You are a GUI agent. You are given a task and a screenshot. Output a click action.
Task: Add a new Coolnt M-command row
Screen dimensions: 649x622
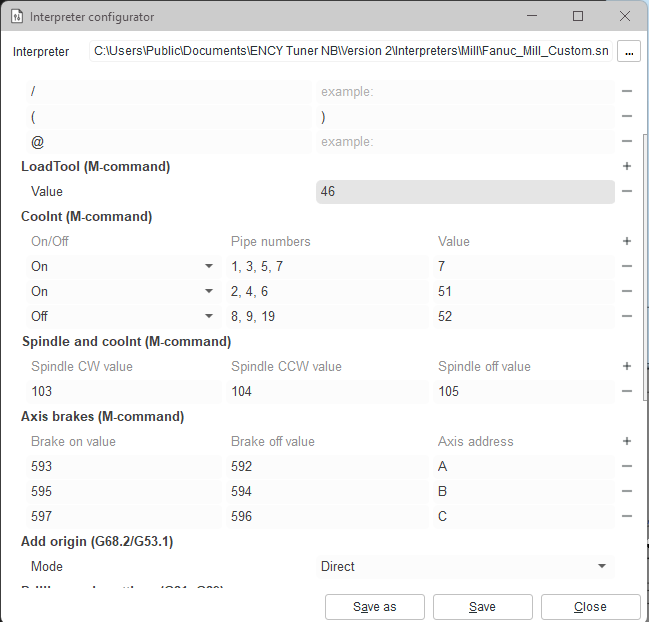tap(627, 241)
